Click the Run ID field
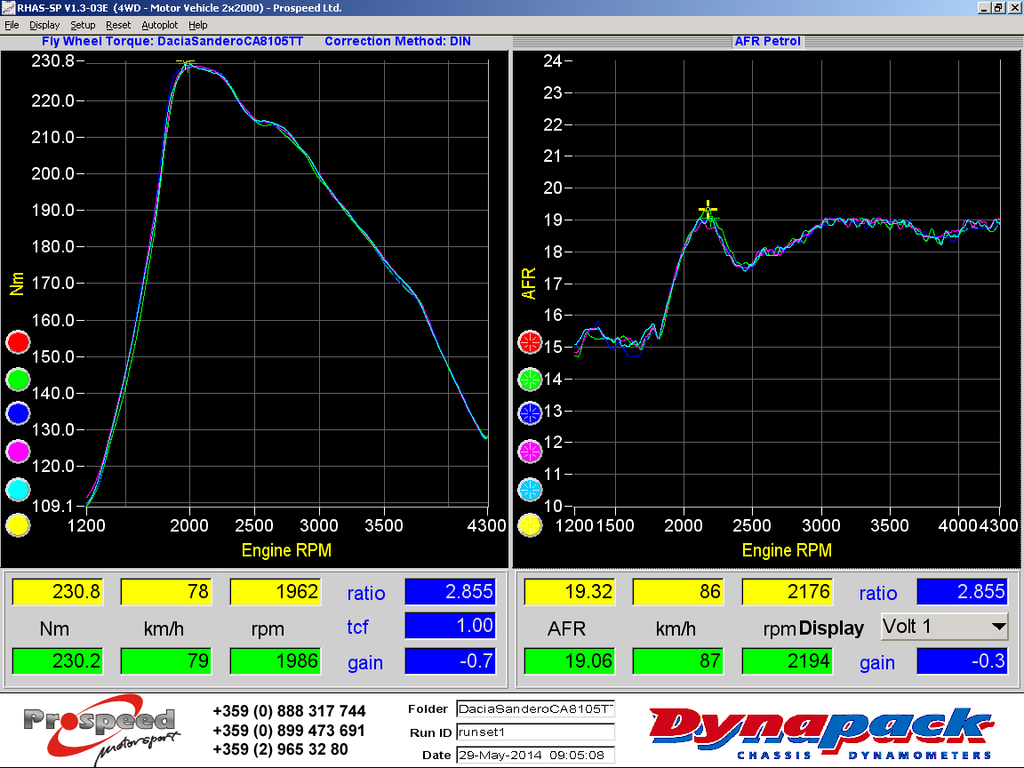Viewport: 1024px width, 768px height. [534, 732]
